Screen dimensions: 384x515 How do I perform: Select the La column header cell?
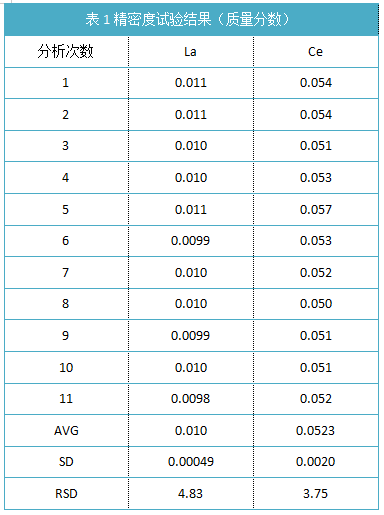[191, 52]
